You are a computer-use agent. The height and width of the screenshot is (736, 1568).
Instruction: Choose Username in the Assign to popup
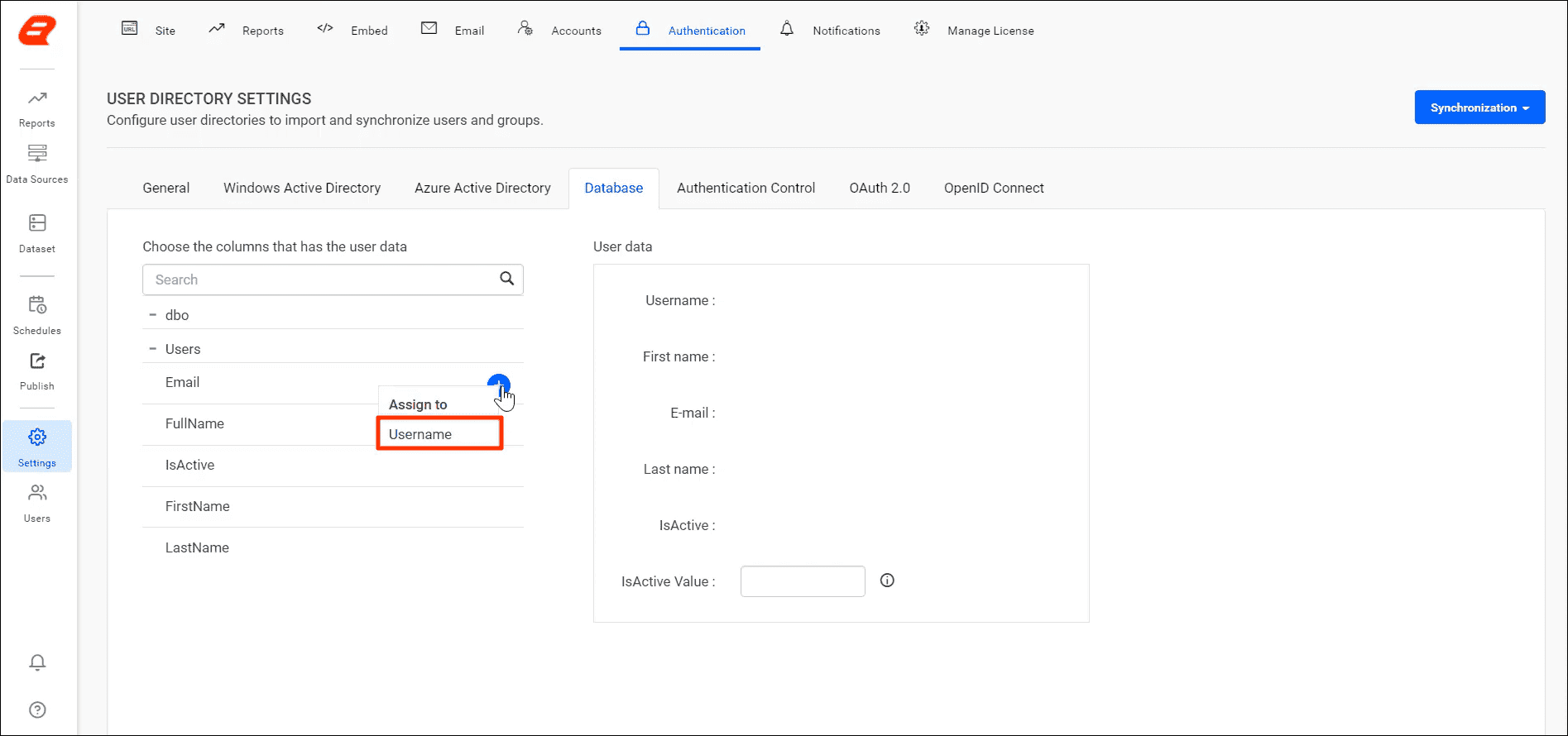coord(439,434)
